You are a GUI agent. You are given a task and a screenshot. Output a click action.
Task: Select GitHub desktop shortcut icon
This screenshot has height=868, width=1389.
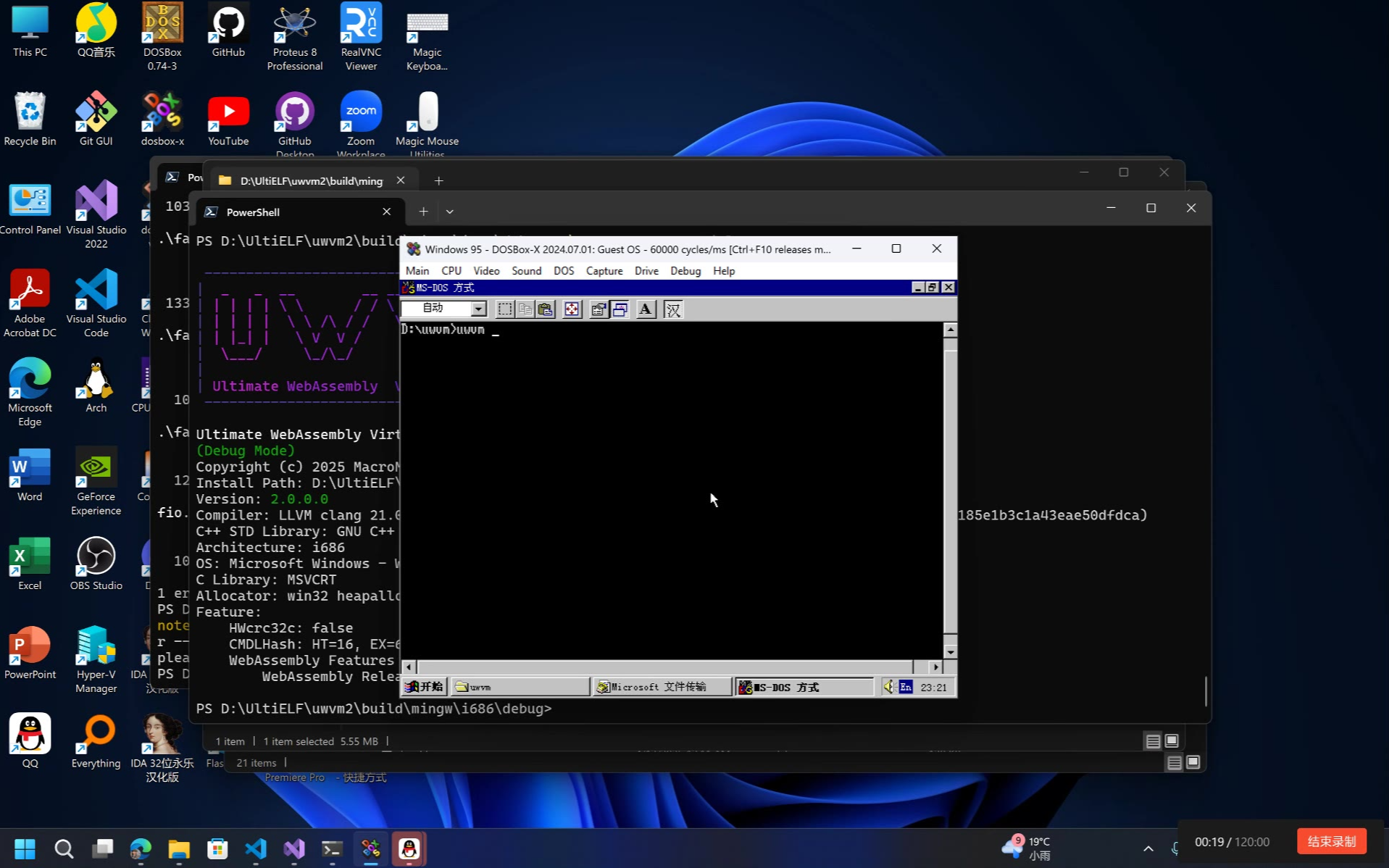coord(228,31)
